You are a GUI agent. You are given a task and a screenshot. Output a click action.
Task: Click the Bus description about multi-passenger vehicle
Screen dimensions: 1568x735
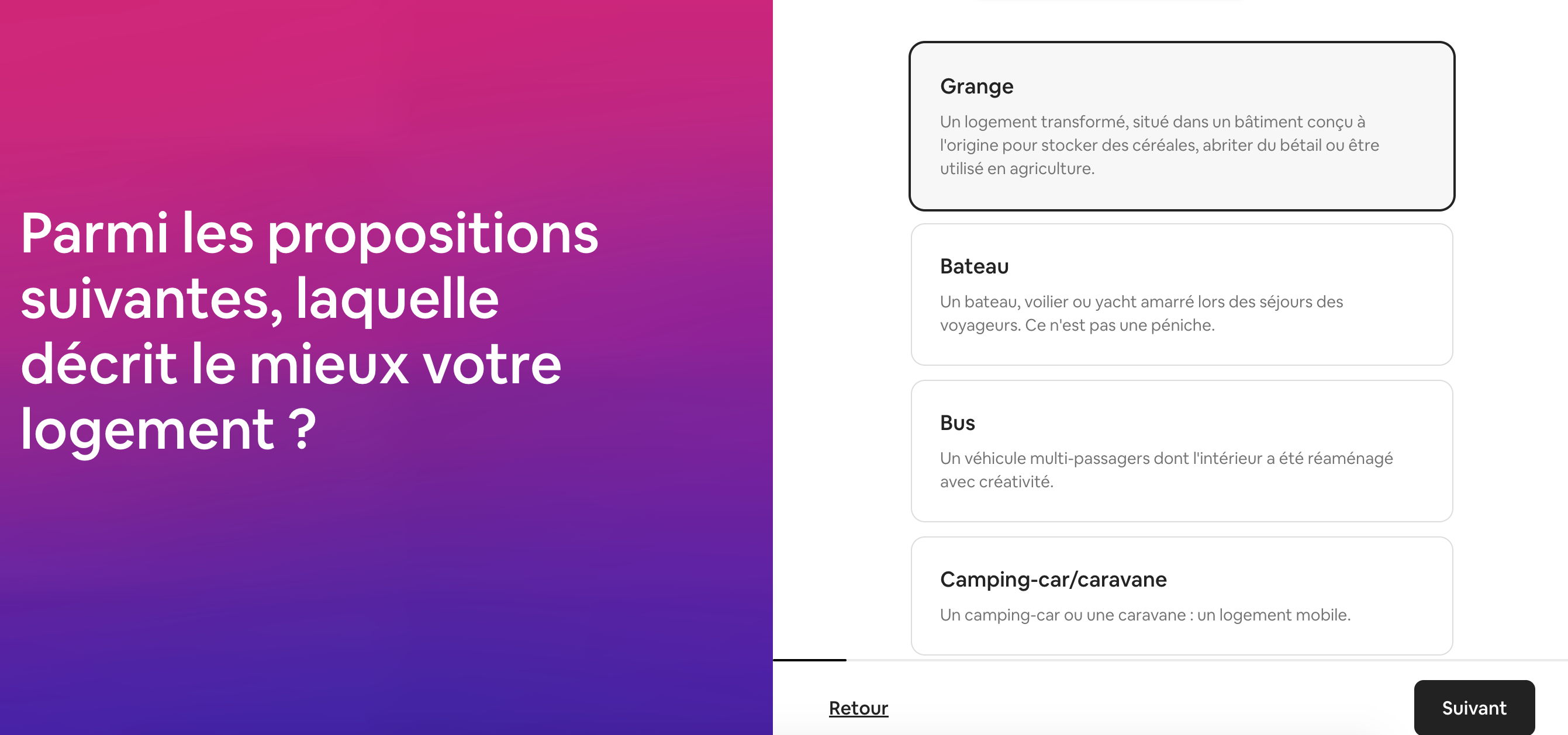coord(1165,470)
